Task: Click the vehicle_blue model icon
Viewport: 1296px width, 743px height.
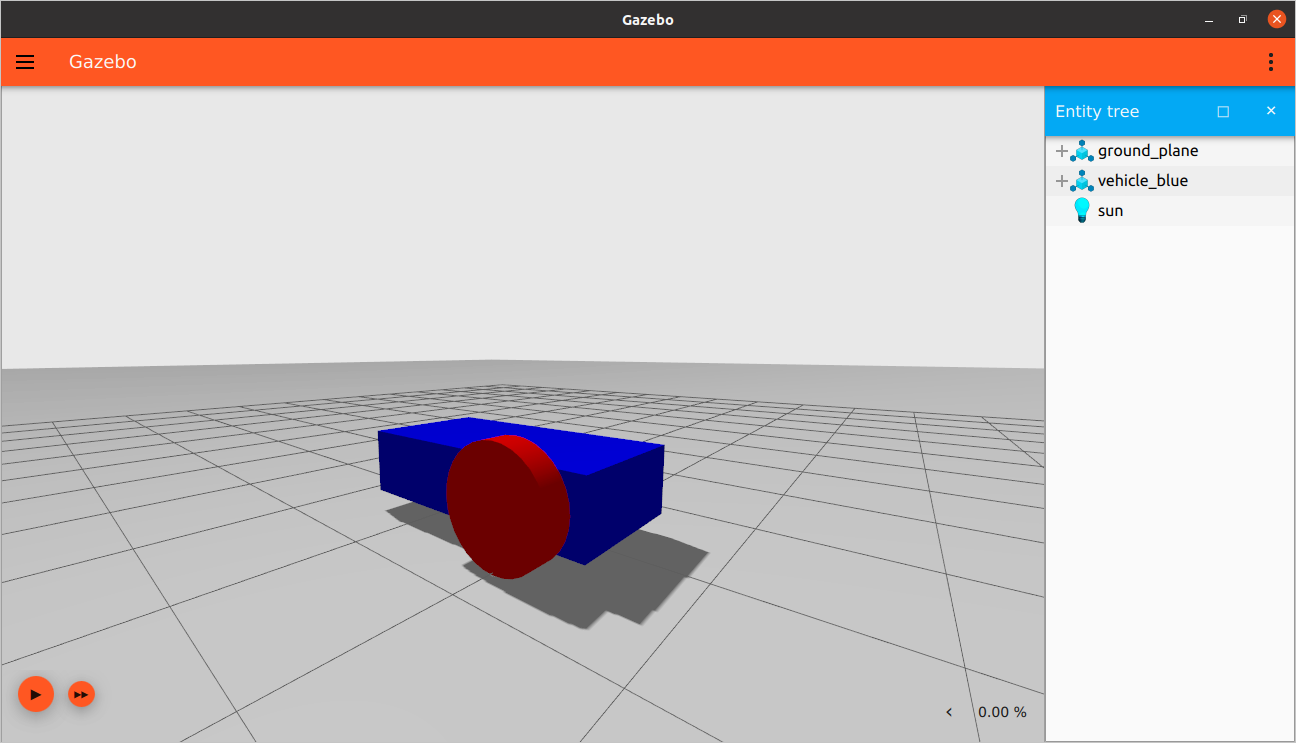Action: pyautogui.click(x=1082, y=181)
